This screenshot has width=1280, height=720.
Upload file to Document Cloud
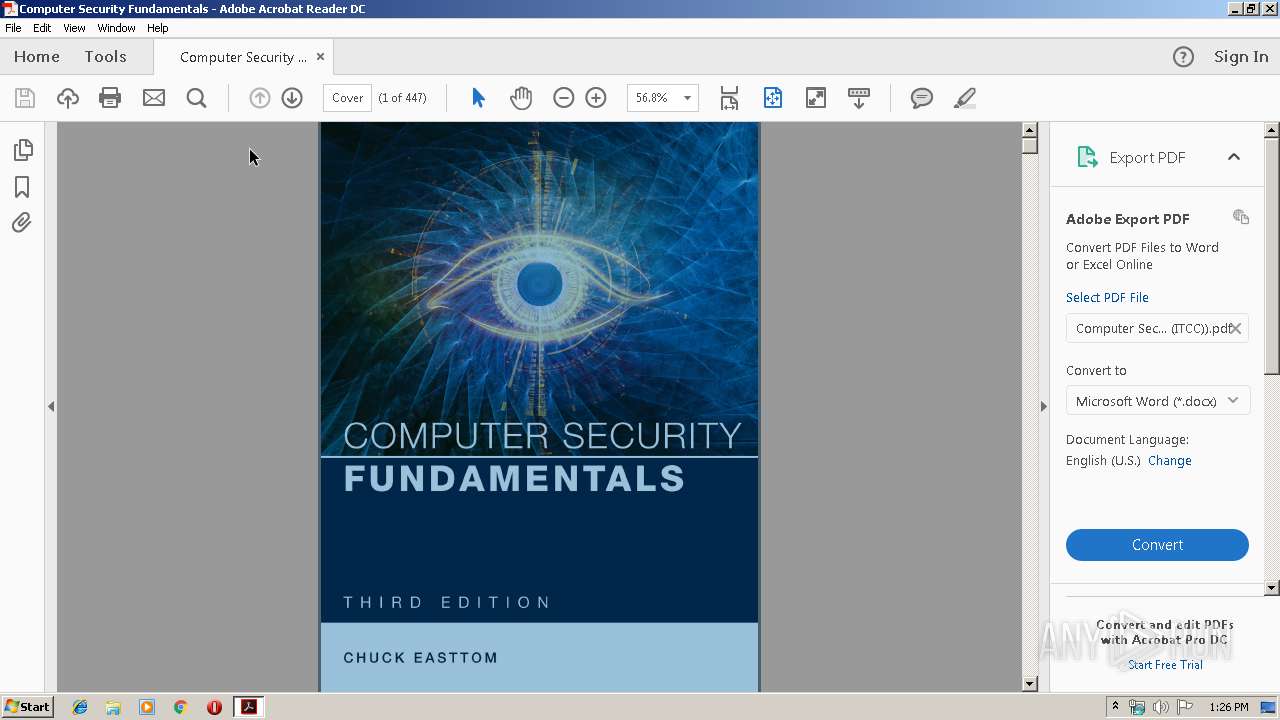click(x=68, y=98)
